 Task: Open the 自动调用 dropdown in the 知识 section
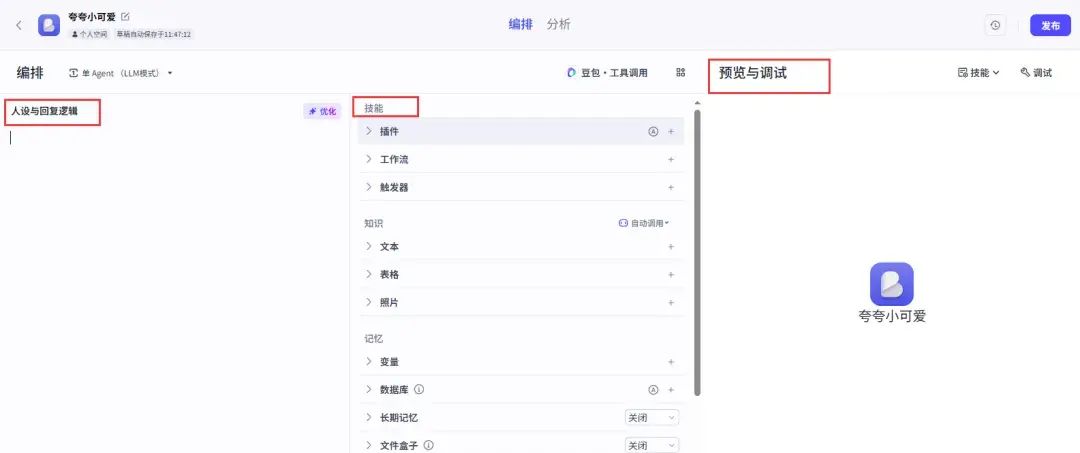coord(644,223)
